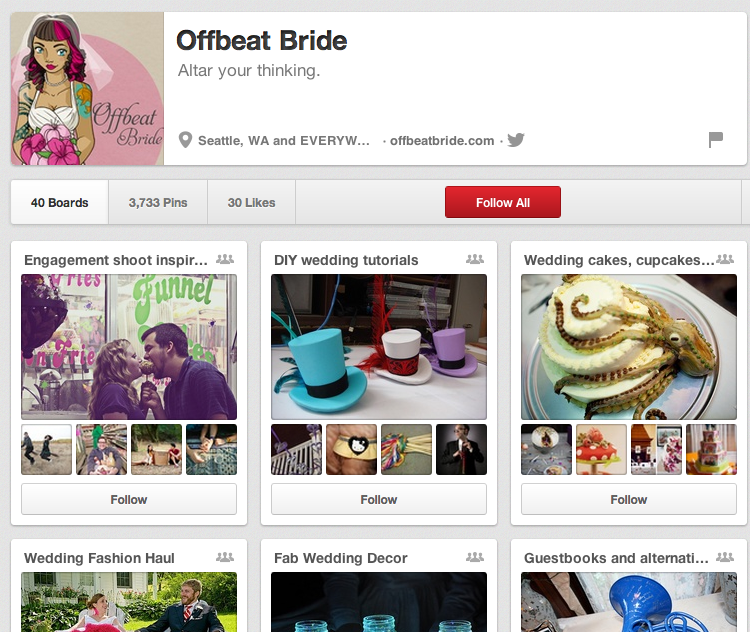Image resolution: width=750 pixels, height=632 pixels.
Task: Click the red Follow All button
Action: [x=503, y=202]
